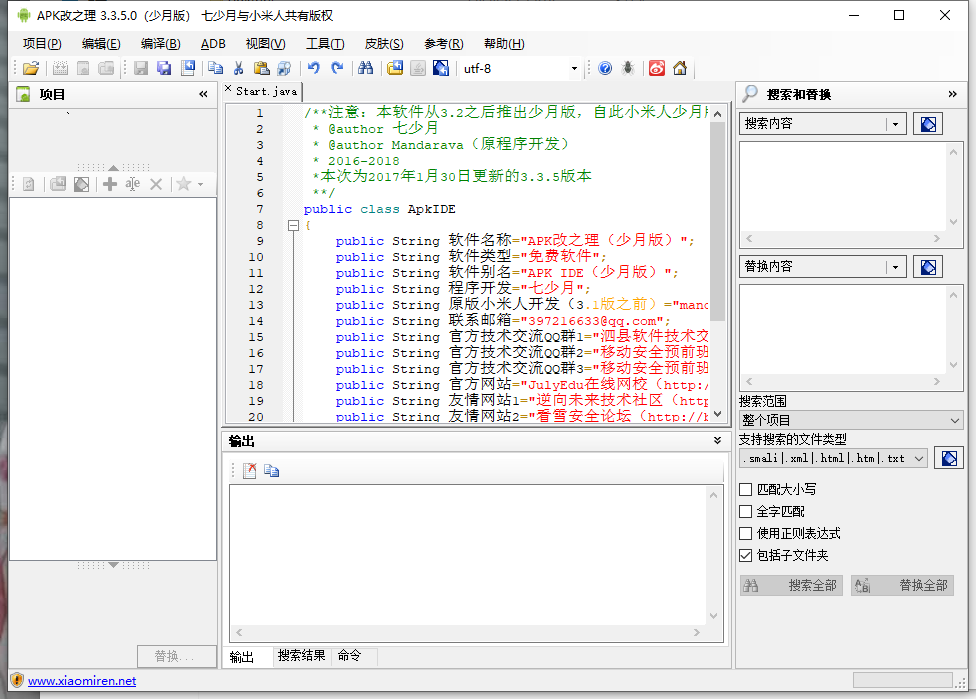Click the blue icon beside replace content box
This screenshot has height=699, width=976.
click(927, 267)
